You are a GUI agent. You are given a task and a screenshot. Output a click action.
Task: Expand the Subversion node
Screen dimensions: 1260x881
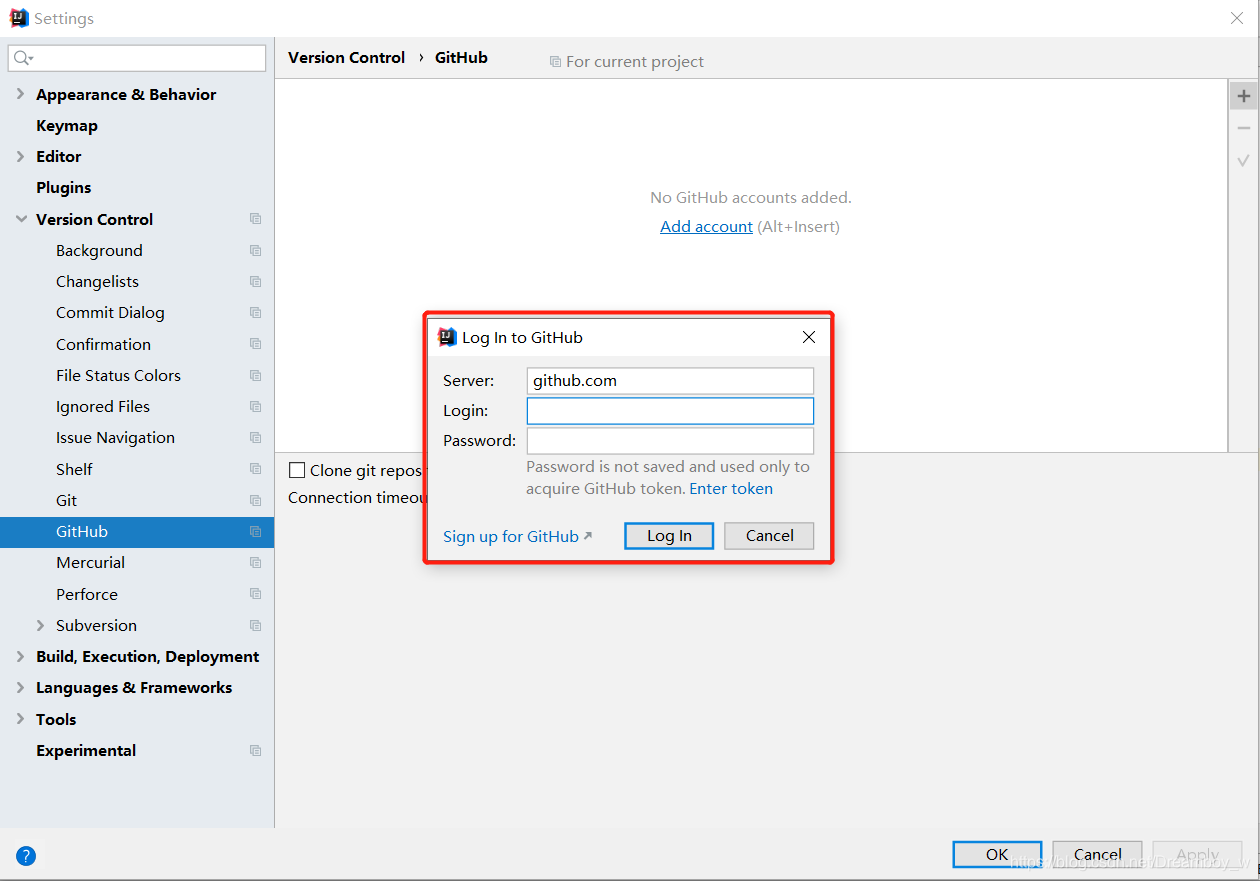point(41,625)
